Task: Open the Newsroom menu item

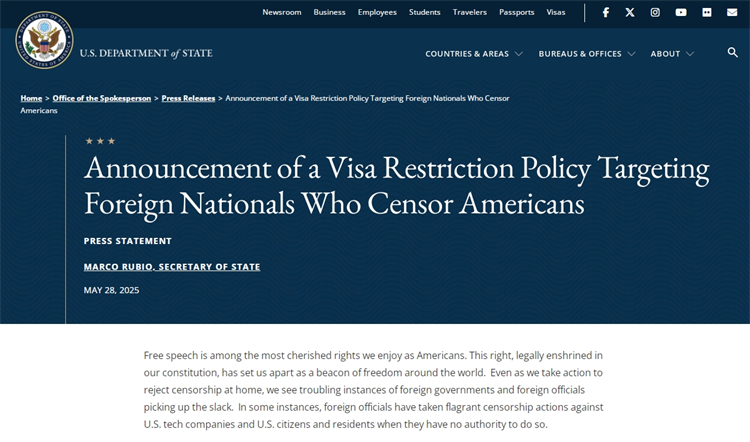Action: (x=281, y=12)
